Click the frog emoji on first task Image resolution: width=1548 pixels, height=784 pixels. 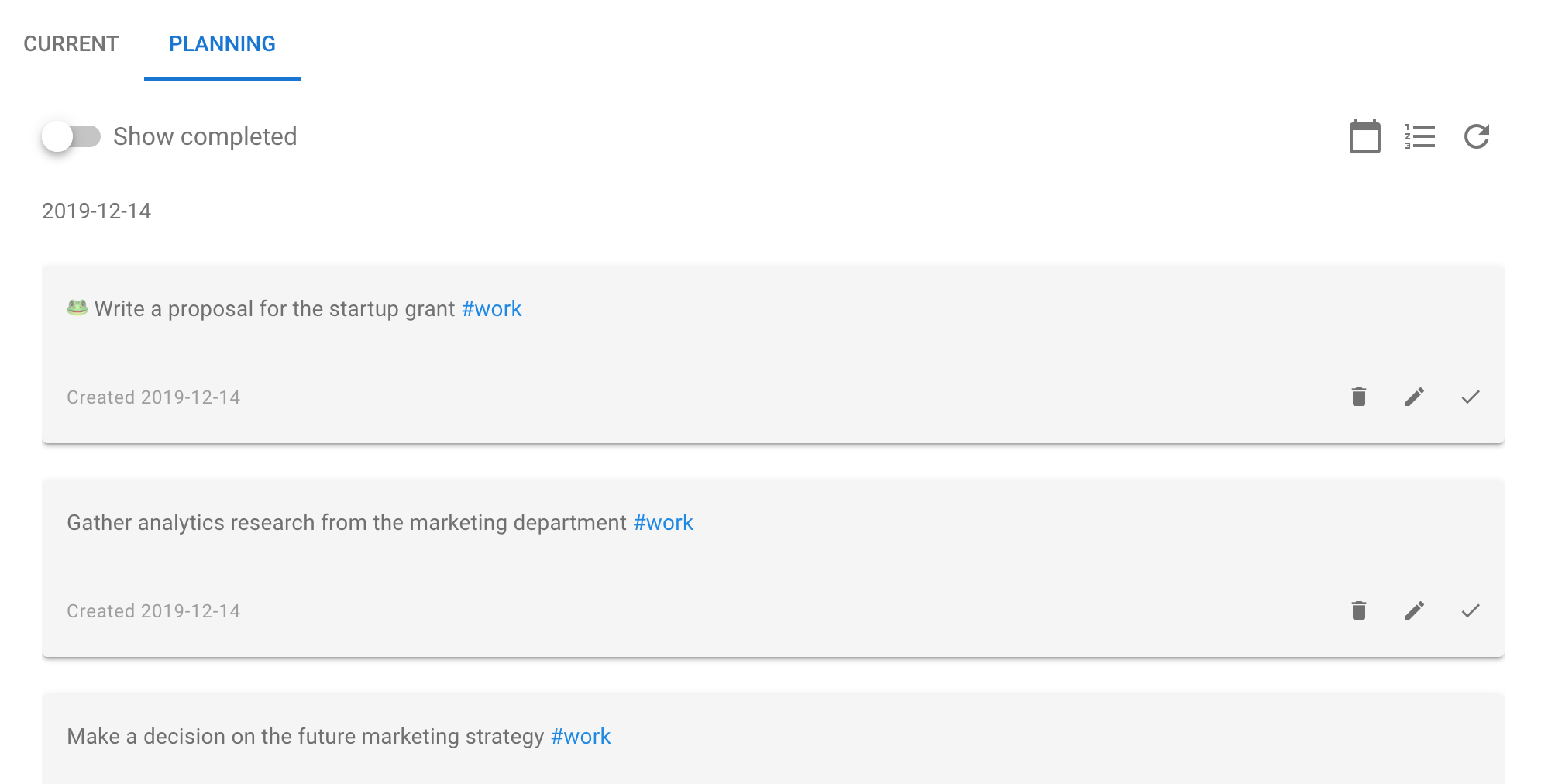tap(77, 308)
